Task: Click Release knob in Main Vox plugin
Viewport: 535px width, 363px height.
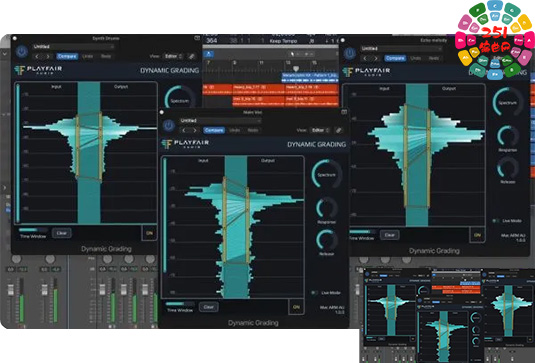Action: (327, 240)
